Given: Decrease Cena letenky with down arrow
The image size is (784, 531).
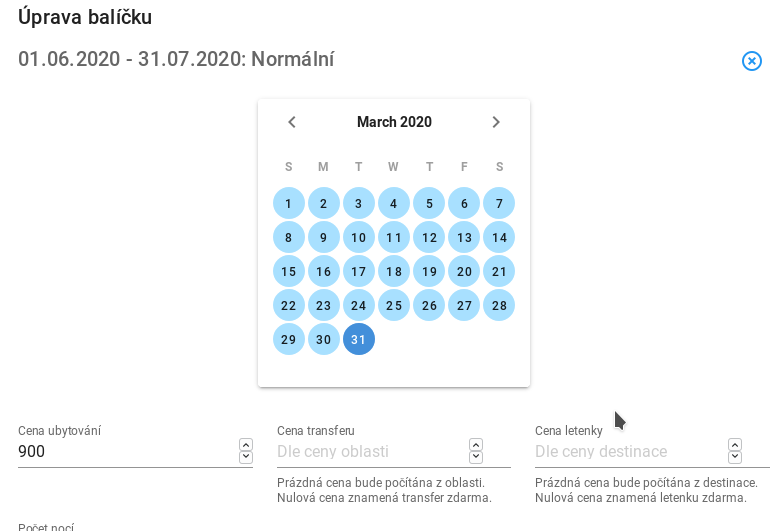Looking at the screenshot, I should tap(734, 457).
